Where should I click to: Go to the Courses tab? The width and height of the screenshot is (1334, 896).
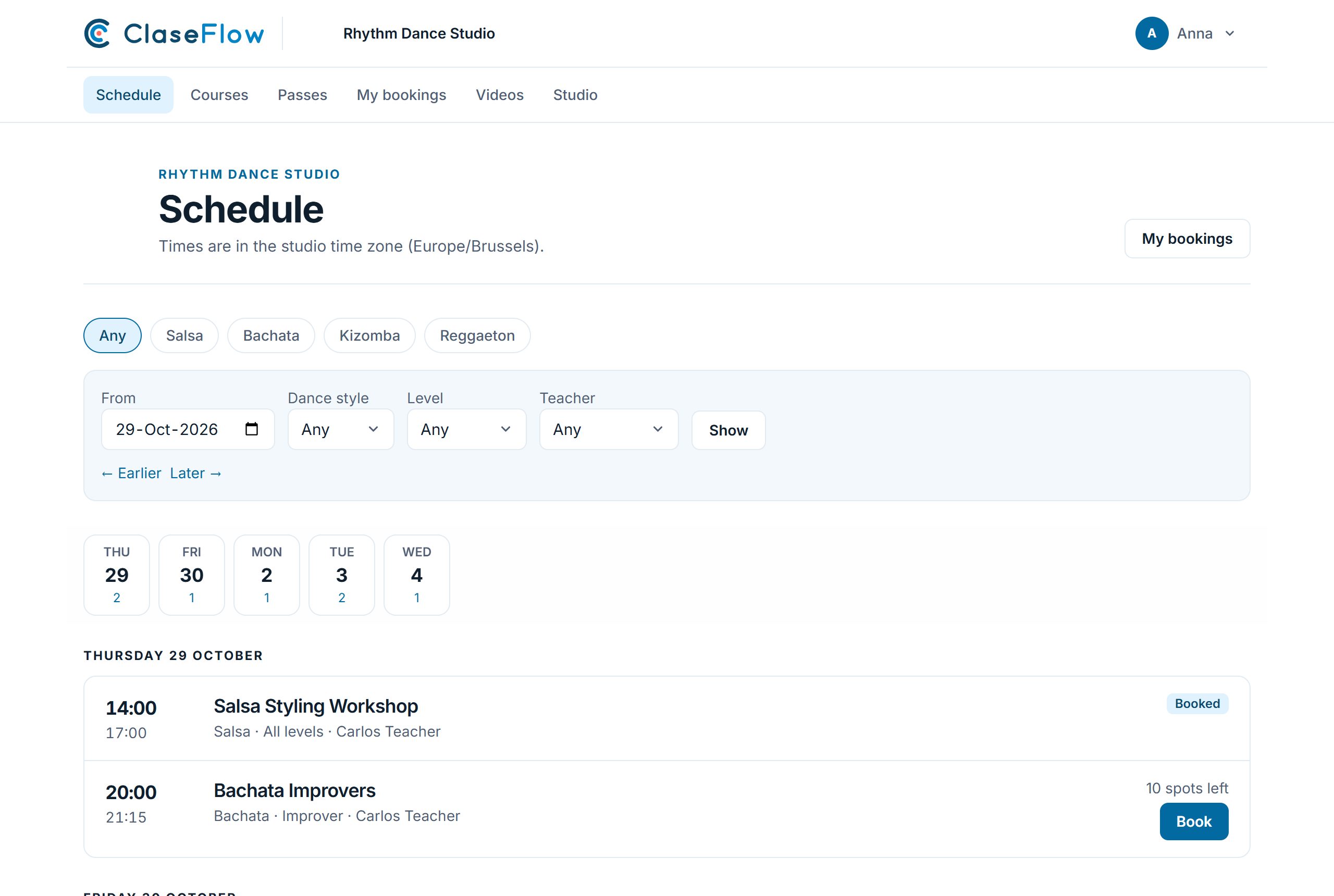(x=219, y=95)
